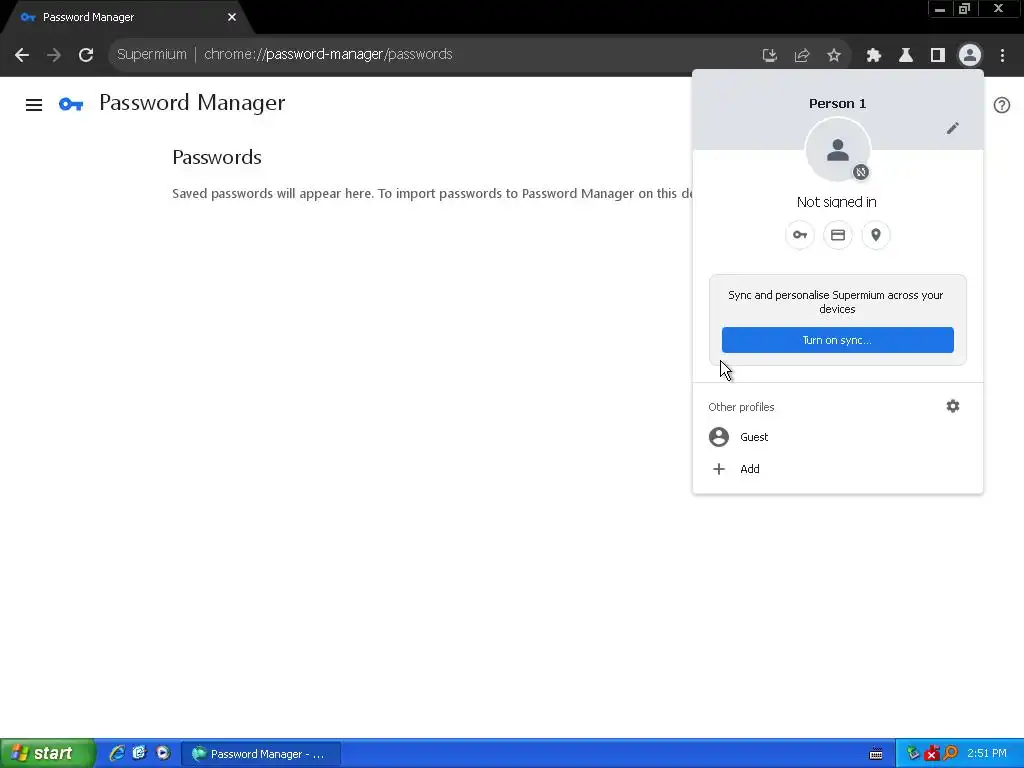Click the 'Person 1' profile name

tap(837, 104)
